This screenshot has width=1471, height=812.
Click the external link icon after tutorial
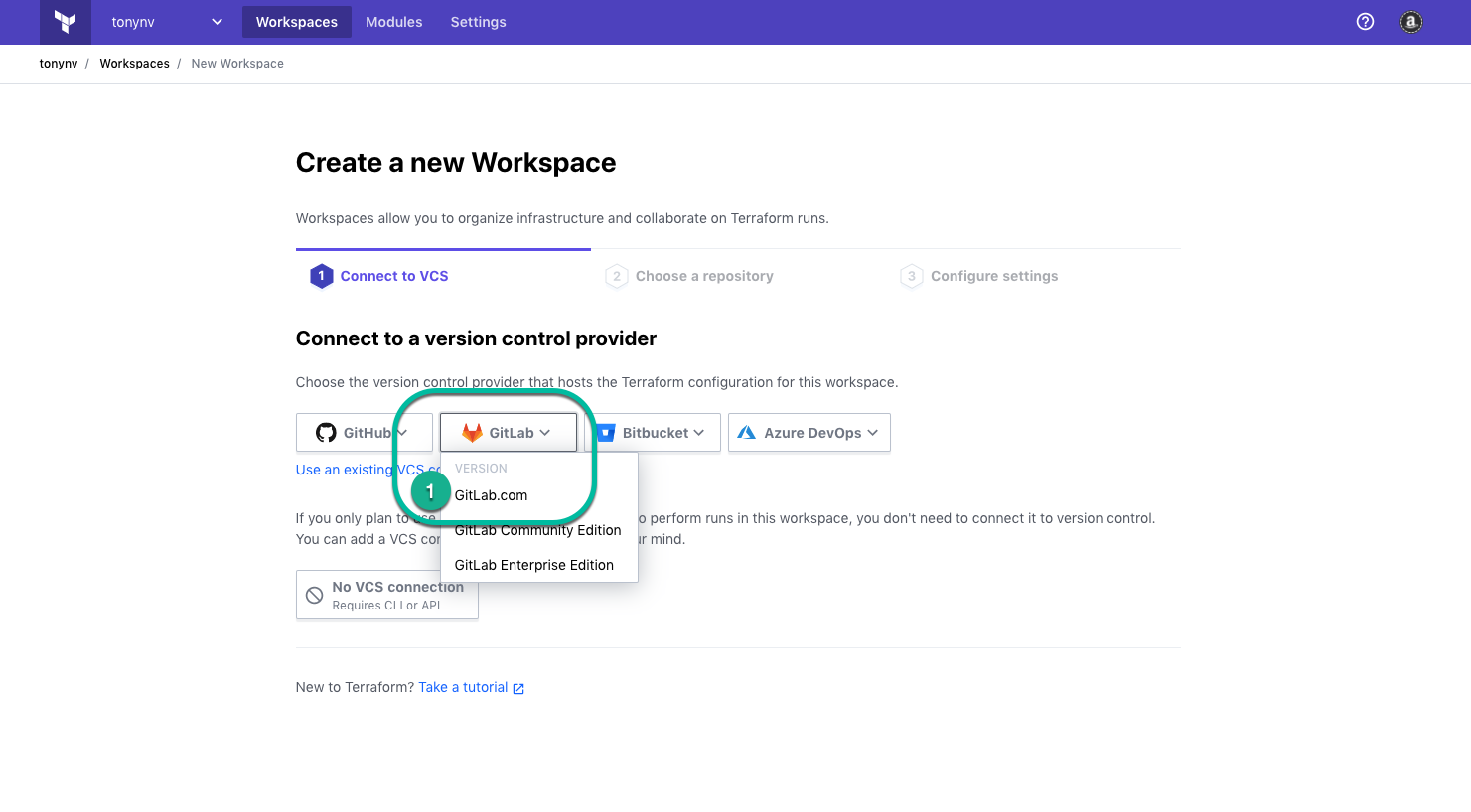click(518, 688)
